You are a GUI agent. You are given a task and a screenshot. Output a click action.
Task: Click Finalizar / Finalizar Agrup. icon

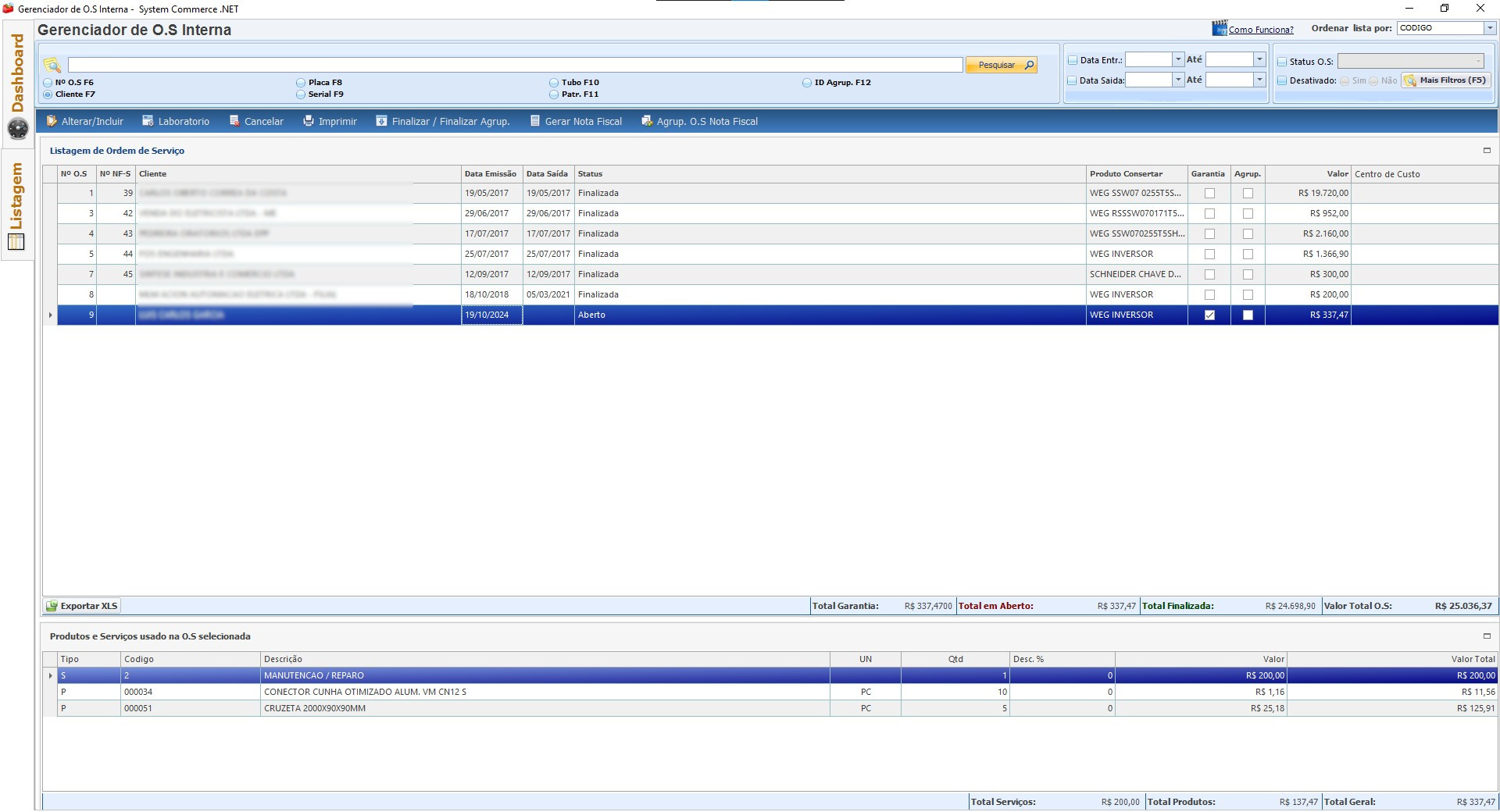point(381,121)
